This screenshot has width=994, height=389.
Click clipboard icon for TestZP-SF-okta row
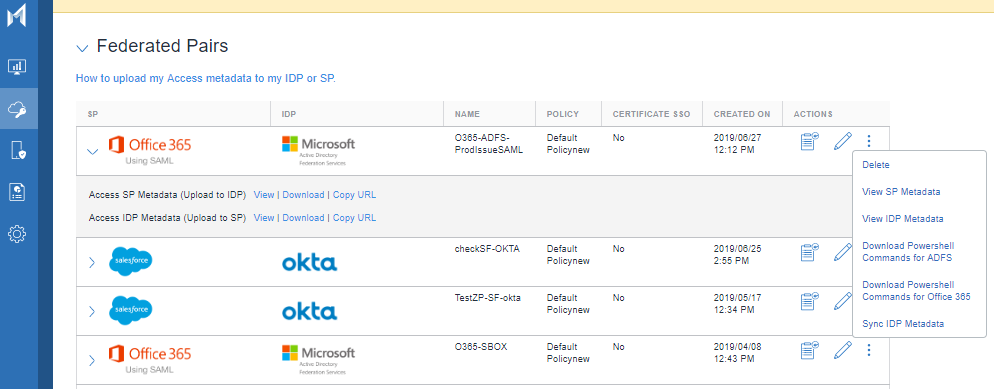809,301
